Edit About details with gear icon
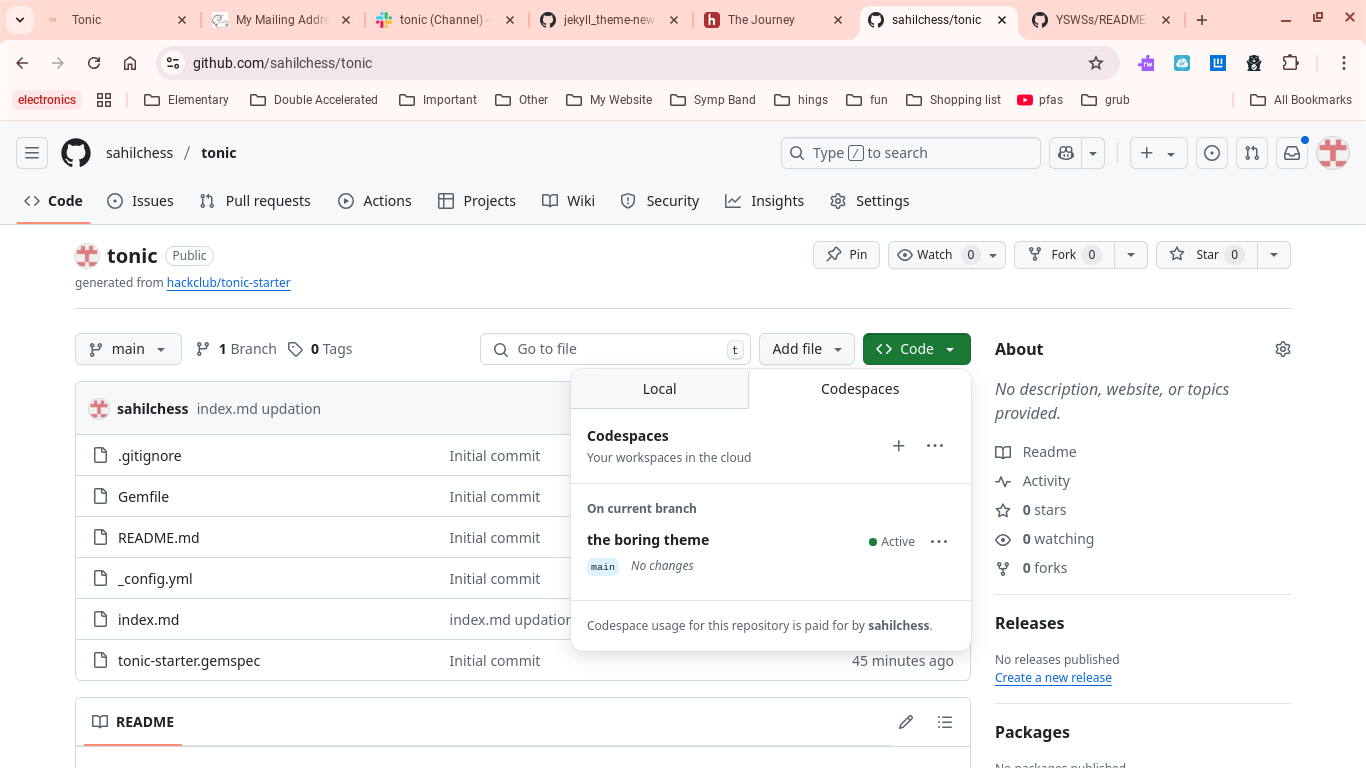1366x768 pixels. pos(1283,349)
